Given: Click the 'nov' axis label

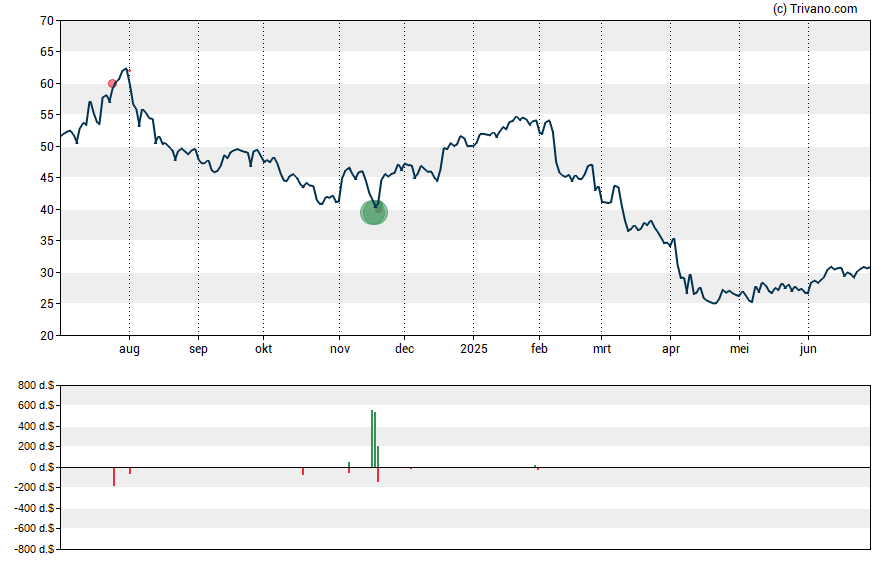Looking at the screenshot, I should (x=340, y=349).
